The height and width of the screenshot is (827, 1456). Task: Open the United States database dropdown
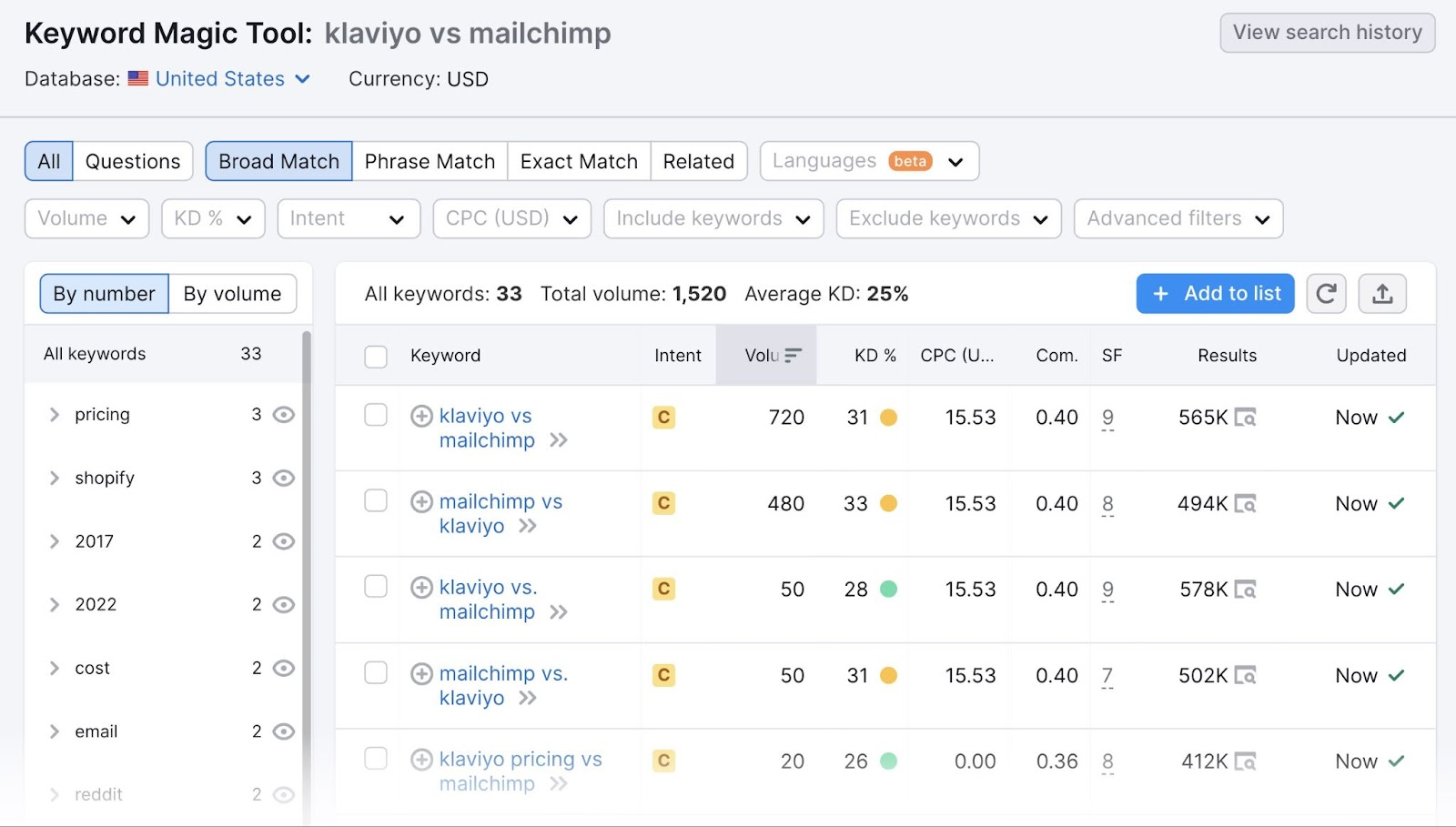[233, 79]
